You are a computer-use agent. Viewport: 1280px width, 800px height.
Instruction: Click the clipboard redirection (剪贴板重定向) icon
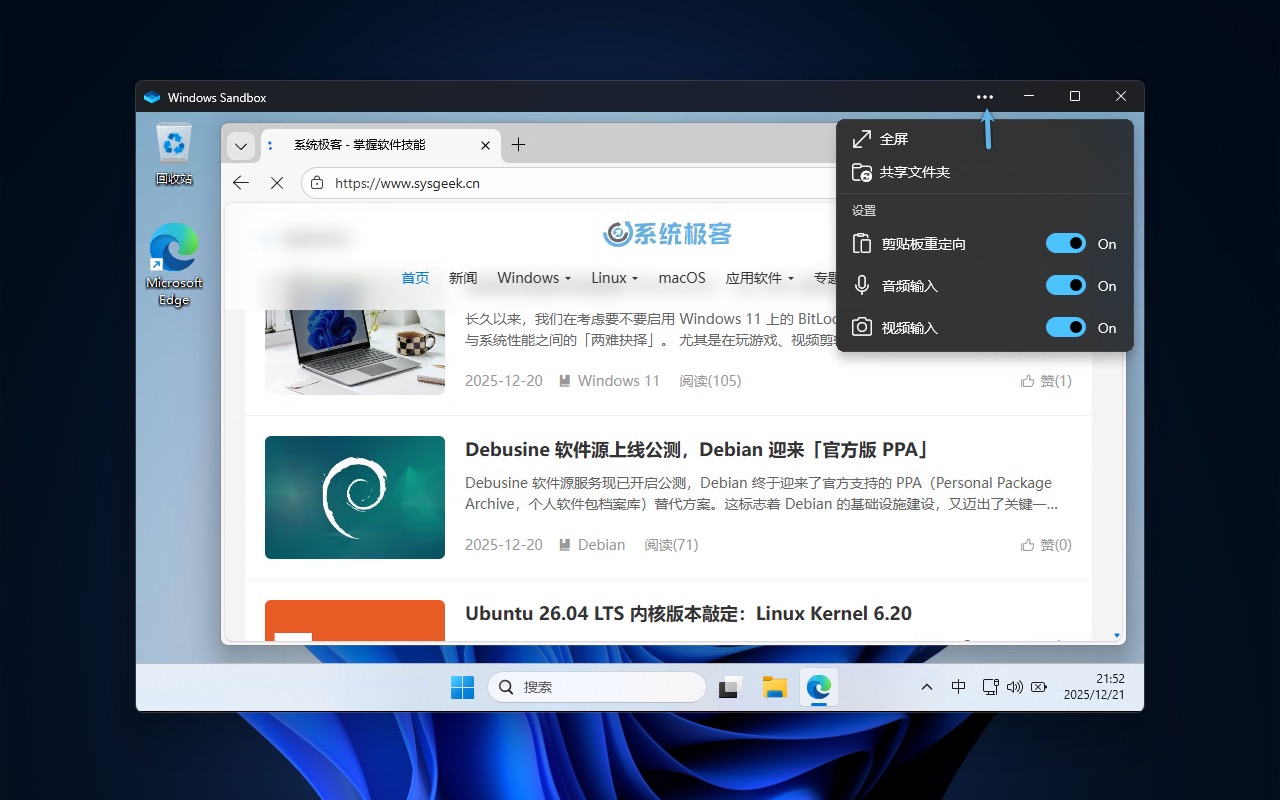click(862, 243)
